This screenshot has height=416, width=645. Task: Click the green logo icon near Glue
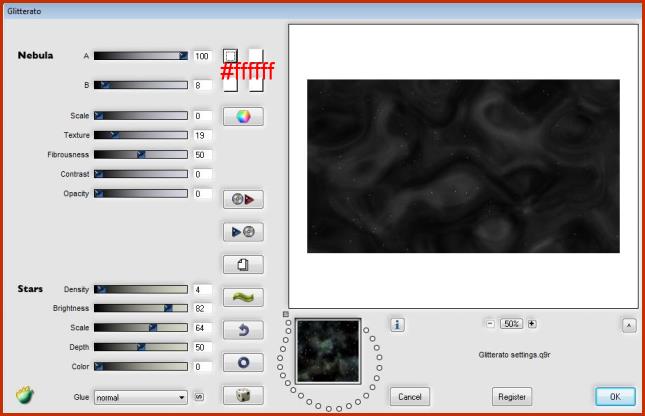[24, 396]
